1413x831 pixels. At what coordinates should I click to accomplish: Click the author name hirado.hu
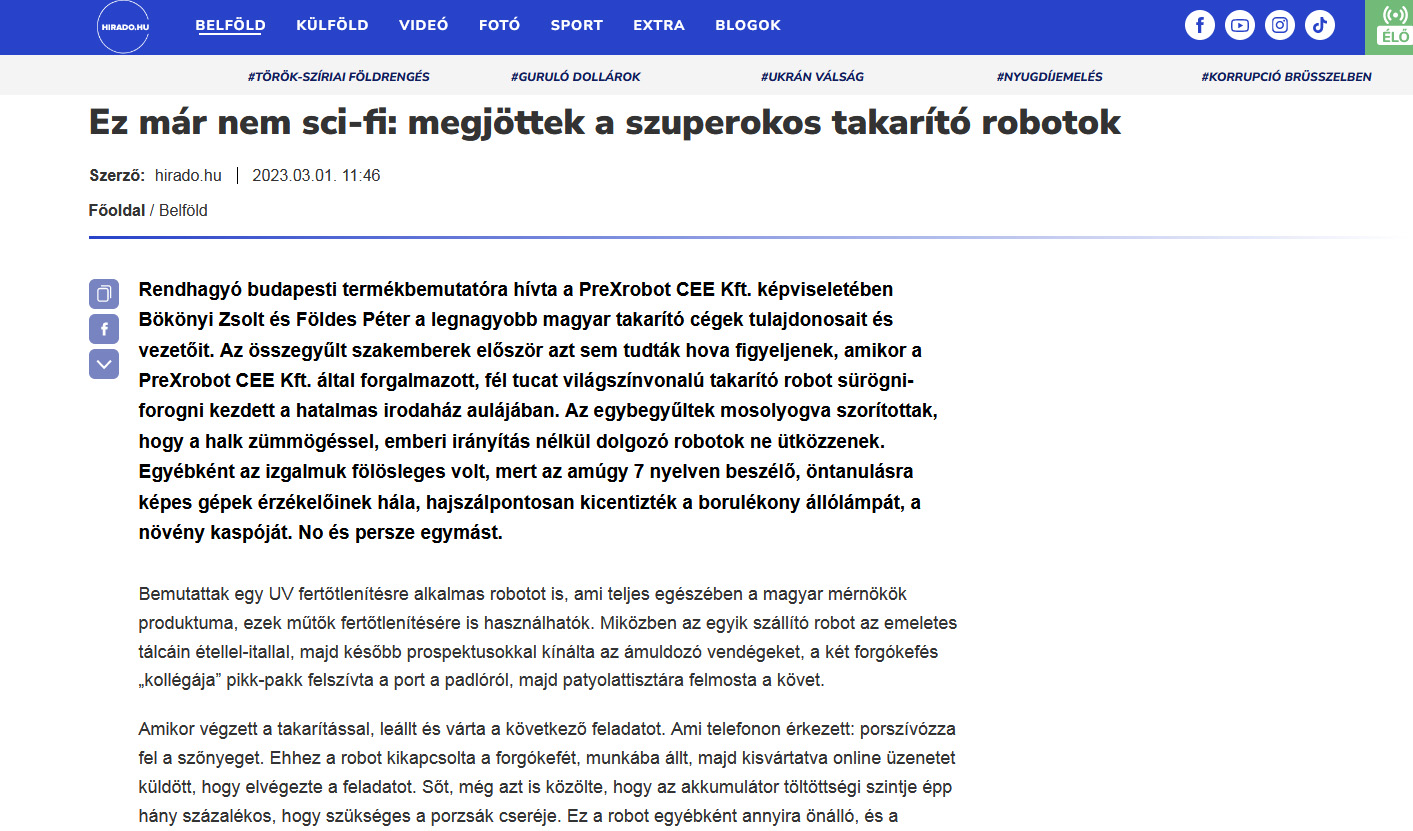coord(188,175)
